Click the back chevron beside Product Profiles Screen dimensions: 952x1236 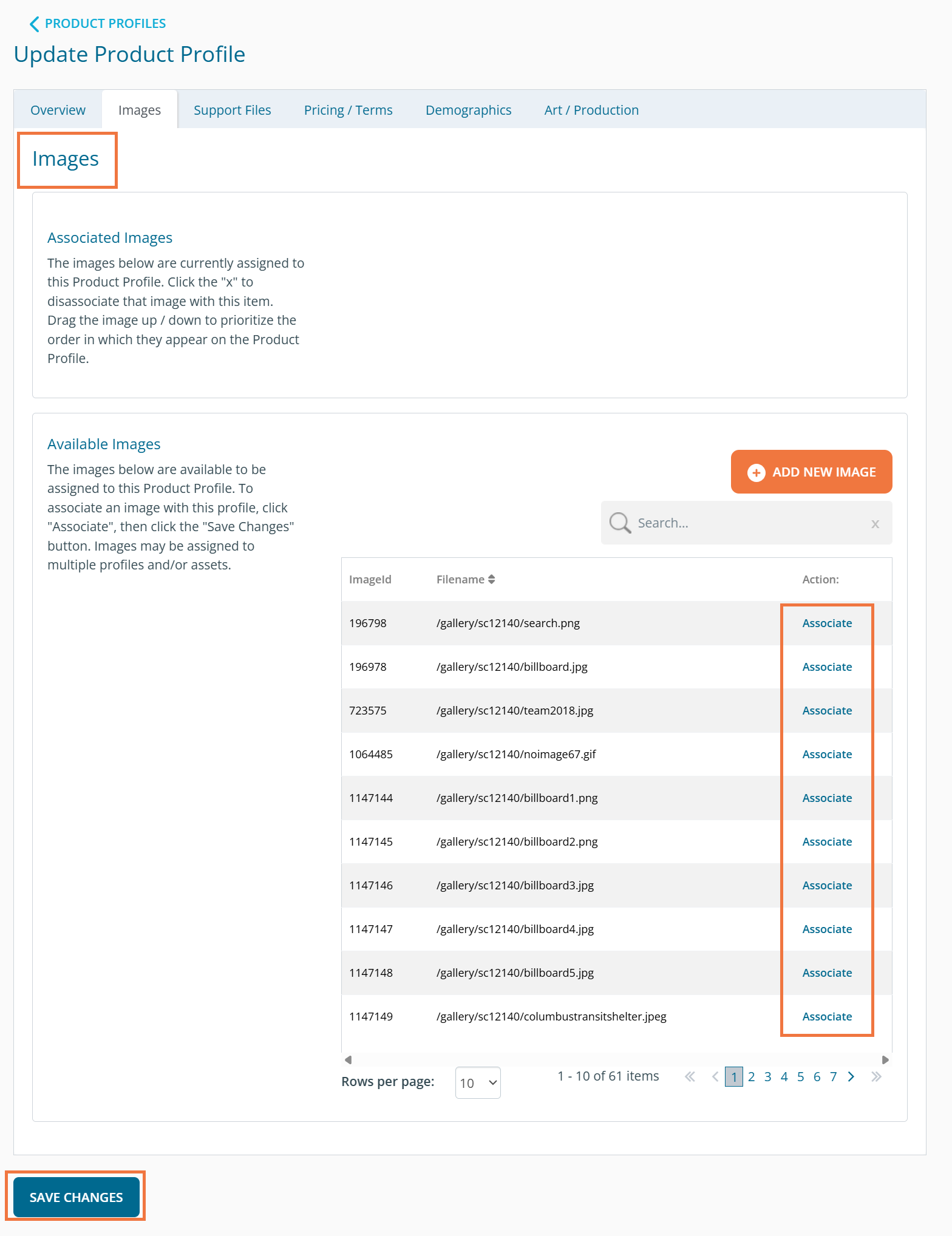coord(34,24)
